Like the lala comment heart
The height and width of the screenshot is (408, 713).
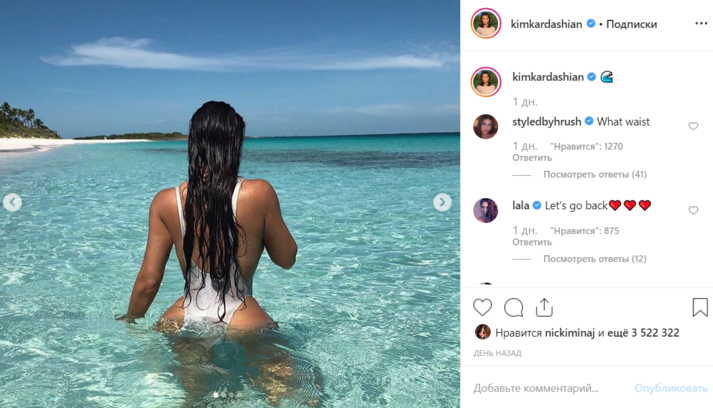coord(693,210)
